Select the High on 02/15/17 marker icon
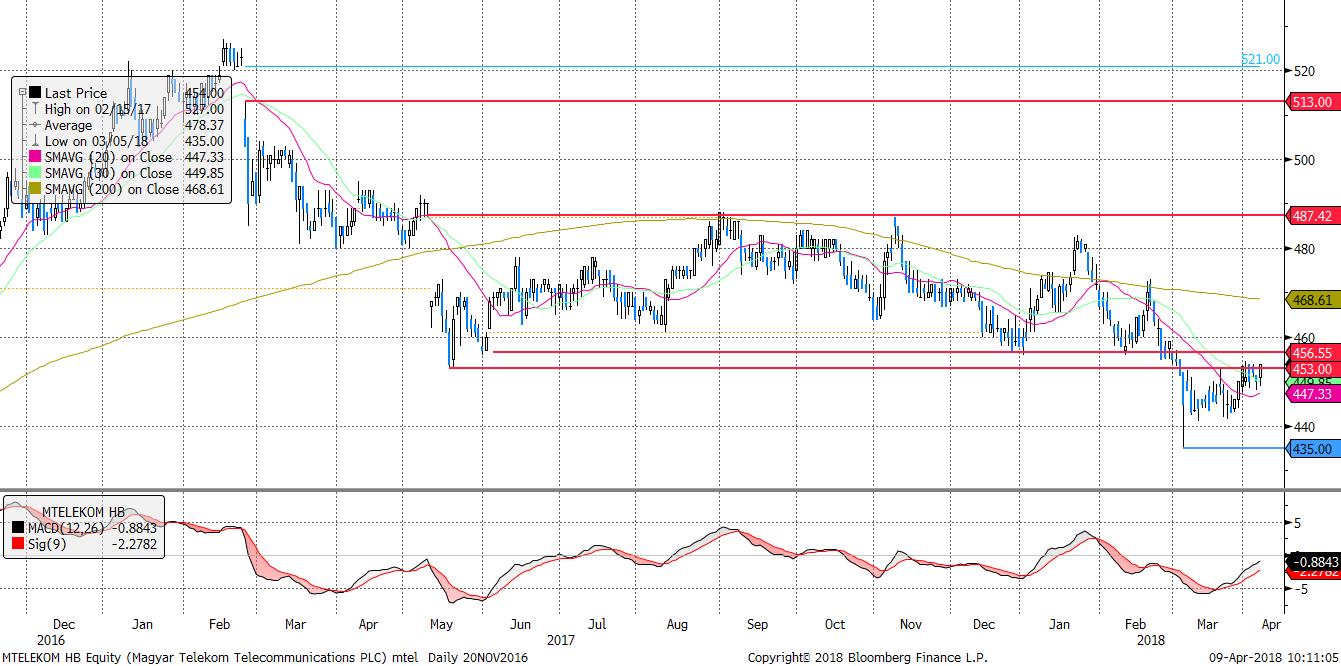The image size is (1341, 666). (35, 109)
